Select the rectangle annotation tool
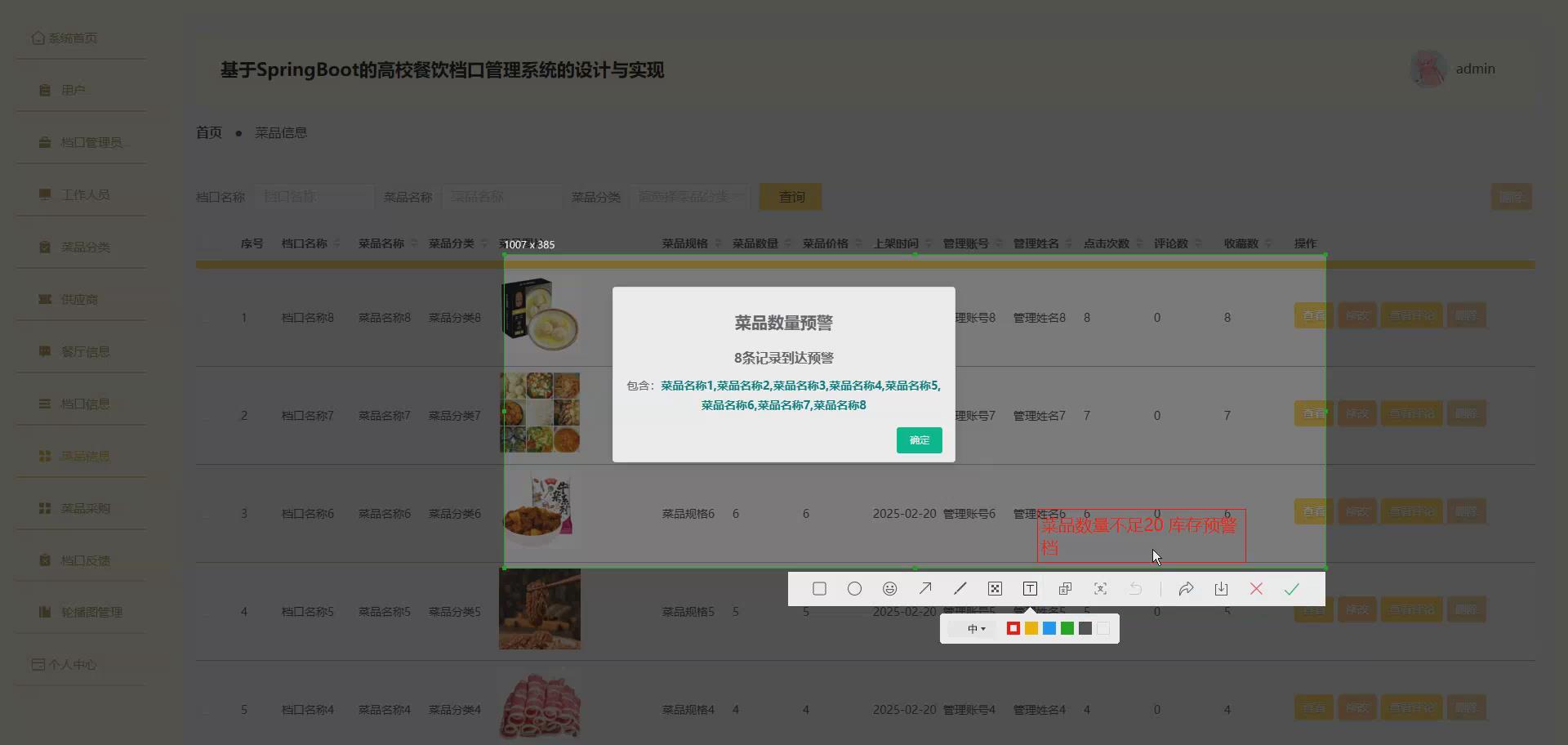 819,589
